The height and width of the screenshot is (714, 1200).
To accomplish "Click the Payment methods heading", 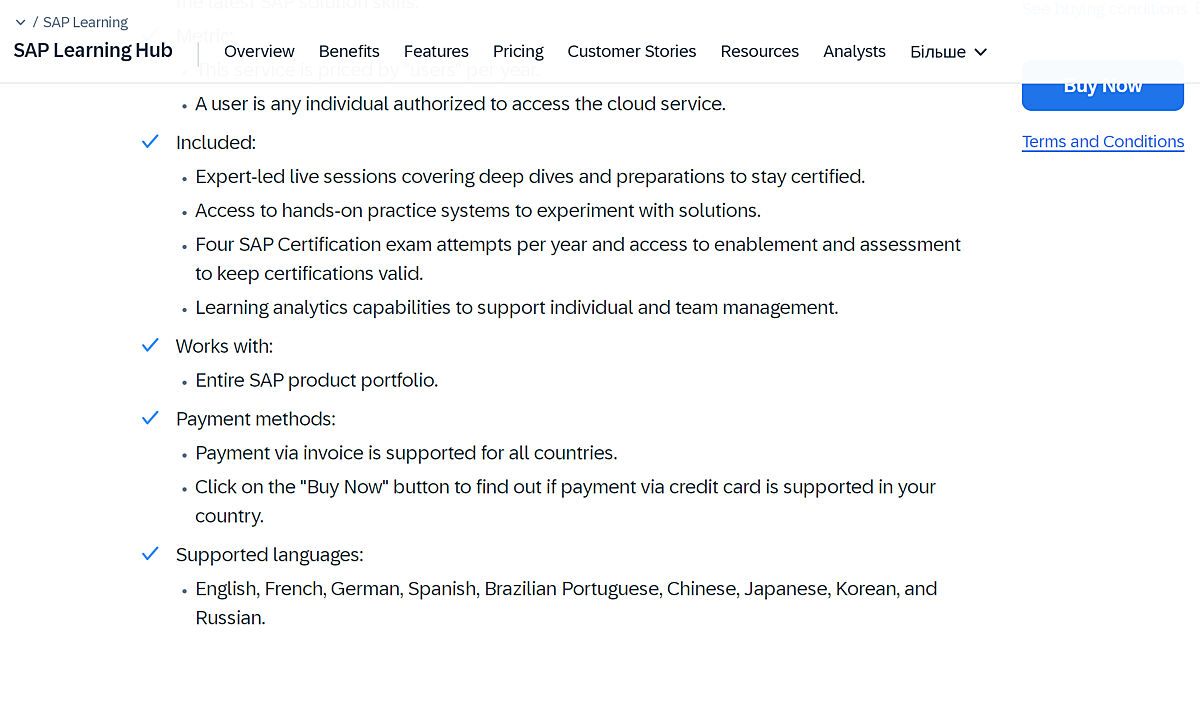I will click(x=255, y=419).
